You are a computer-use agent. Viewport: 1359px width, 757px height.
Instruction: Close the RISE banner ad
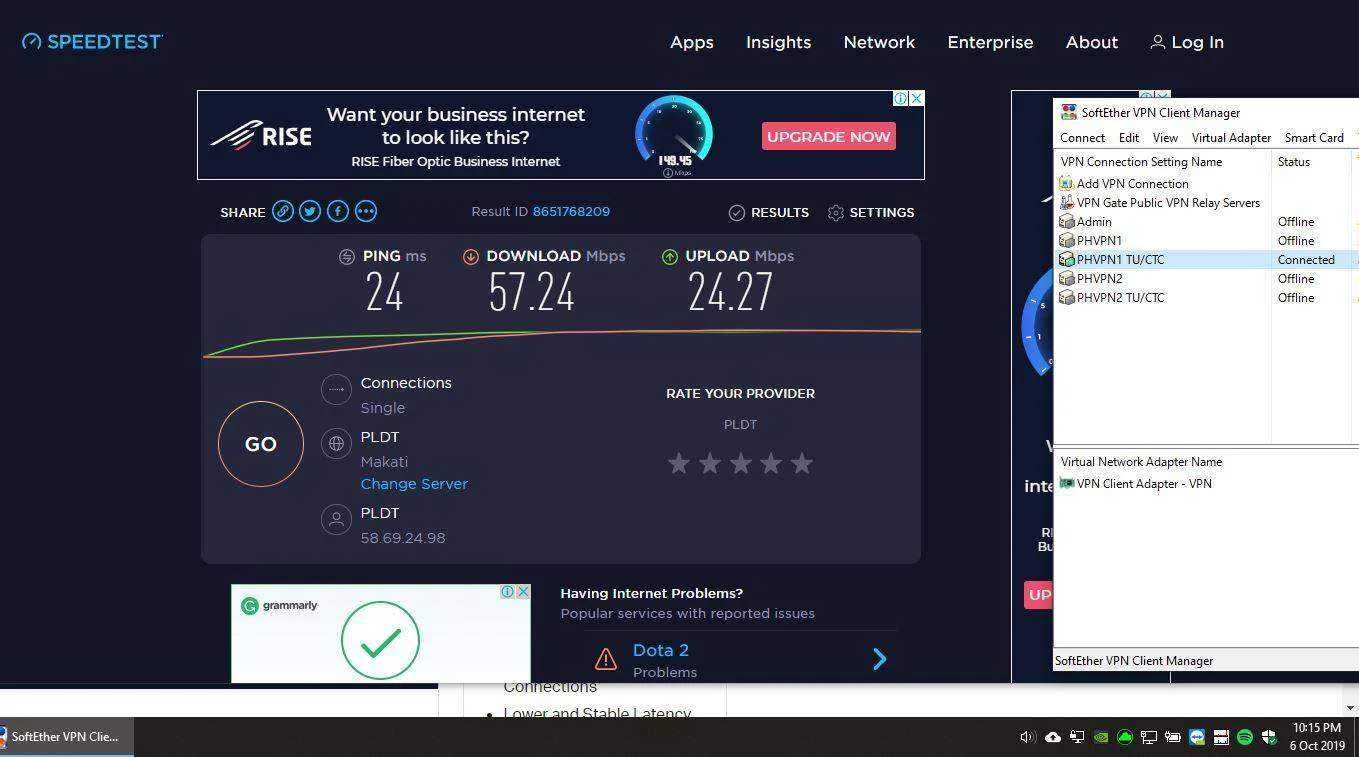tap(916, 98)
